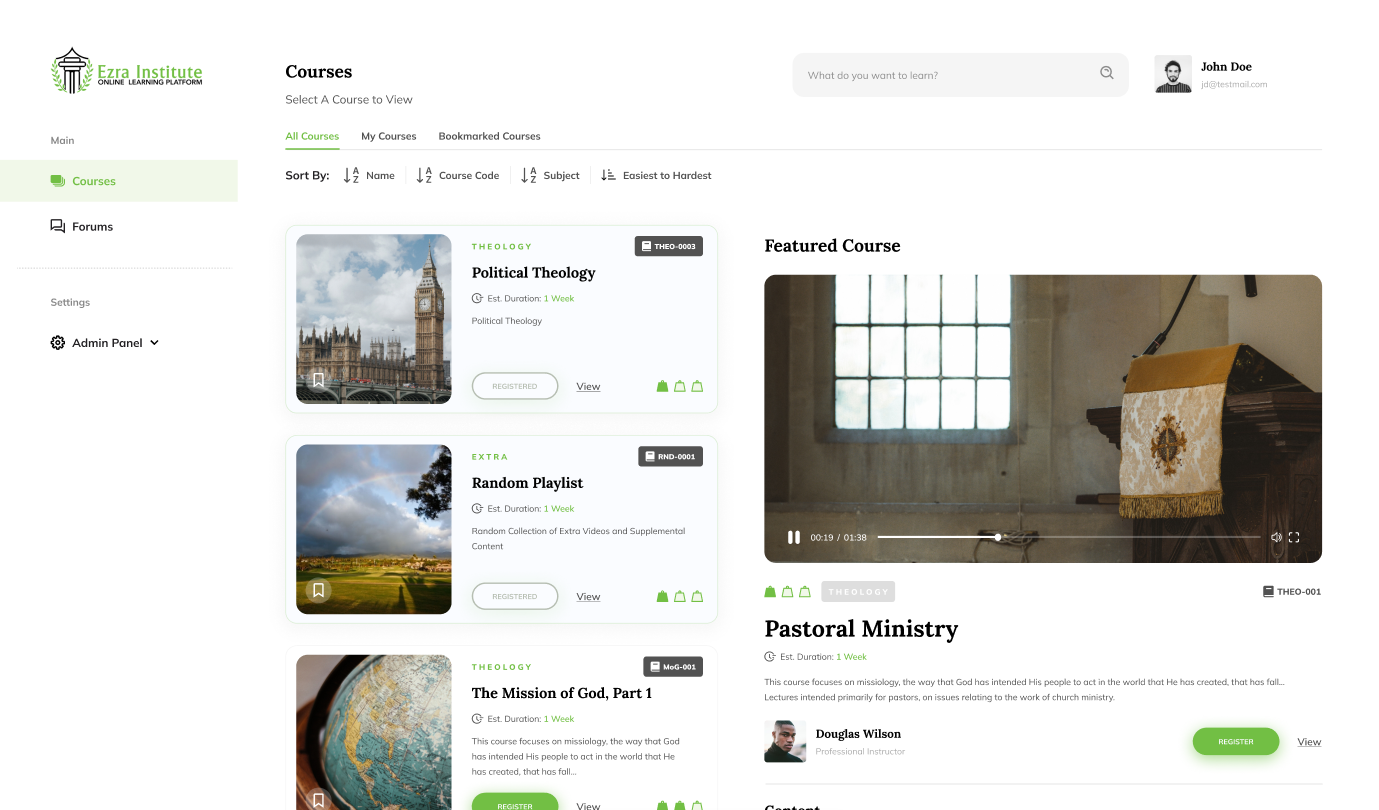This screenshot has height=810, width=1379.
Task: Bookmark the Random Playlist course
Action: click(318, 590)
